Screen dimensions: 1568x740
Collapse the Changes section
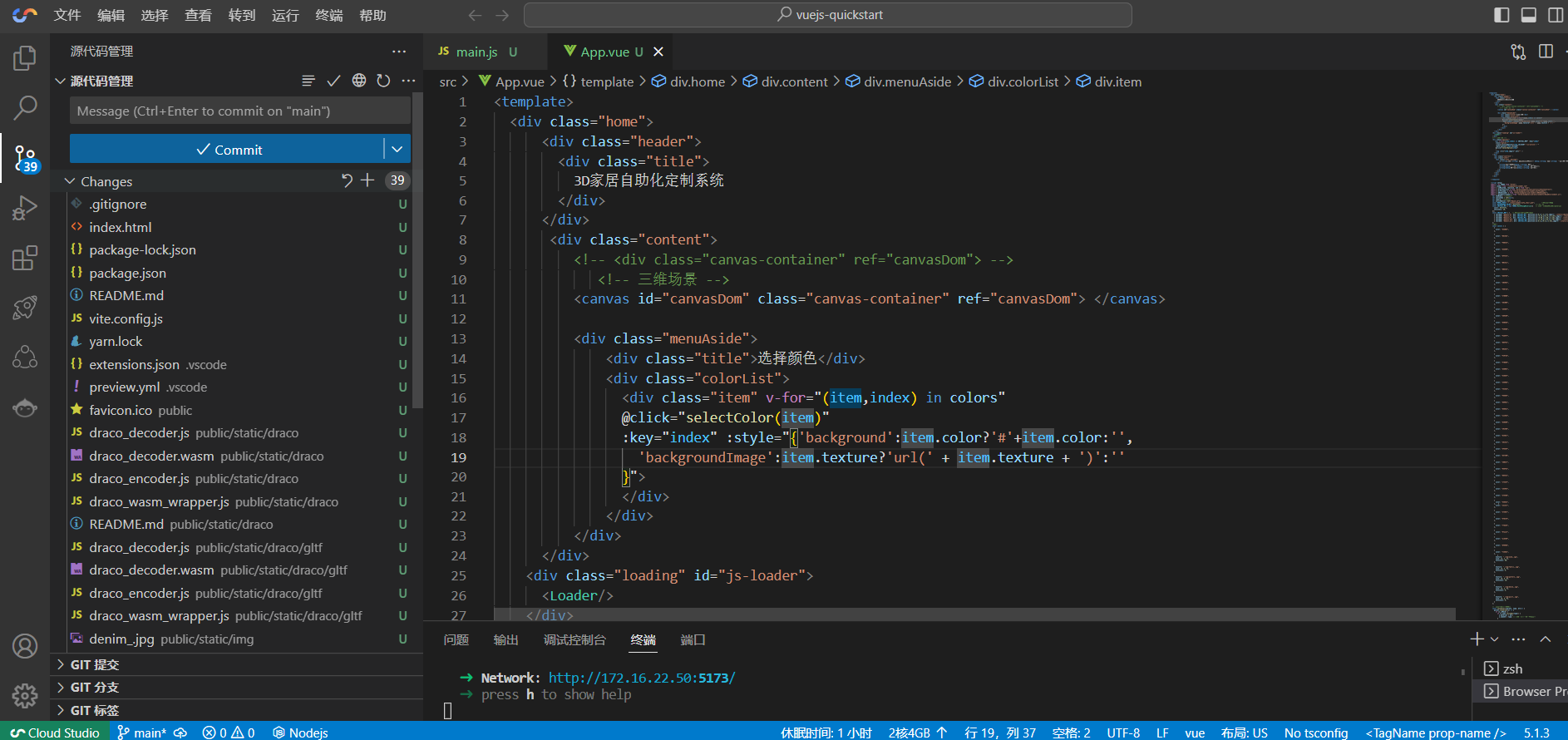click(x=70, y=181)
